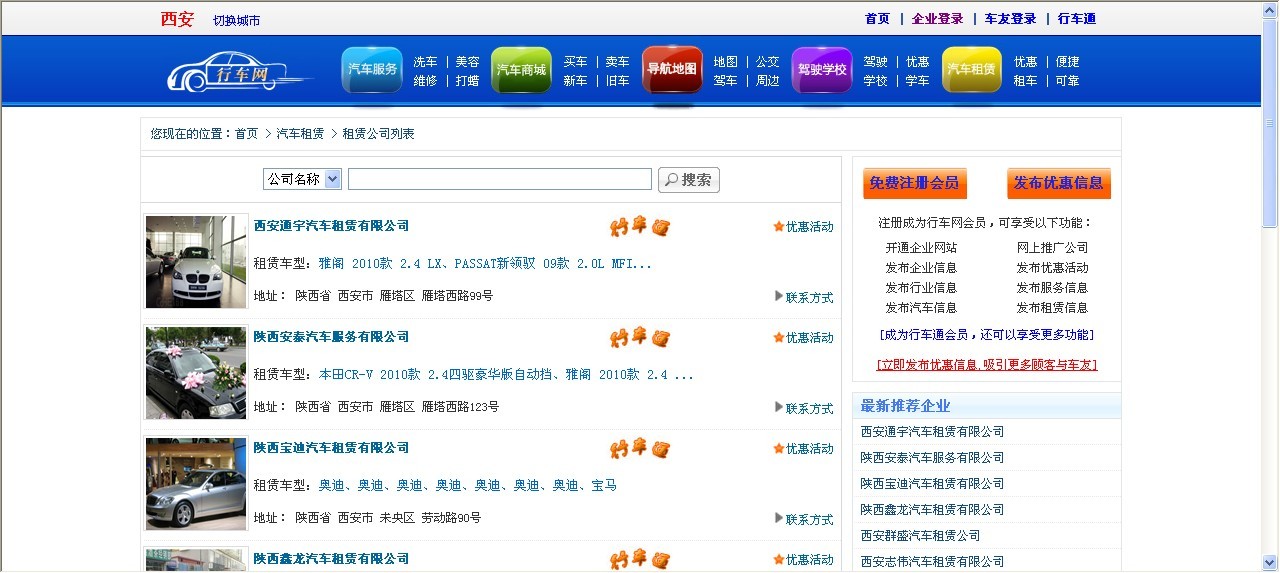Select 驾车 under 导航地图
The height and width of the screenshot is (573, 1280).
coord(726,81)
